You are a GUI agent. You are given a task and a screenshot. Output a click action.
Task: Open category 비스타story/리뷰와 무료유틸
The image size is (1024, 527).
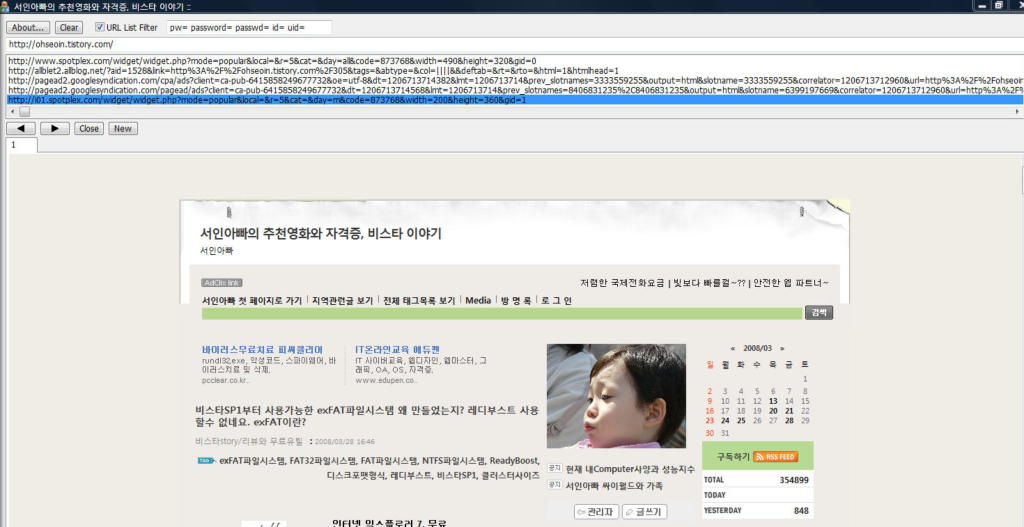[250, 441]
